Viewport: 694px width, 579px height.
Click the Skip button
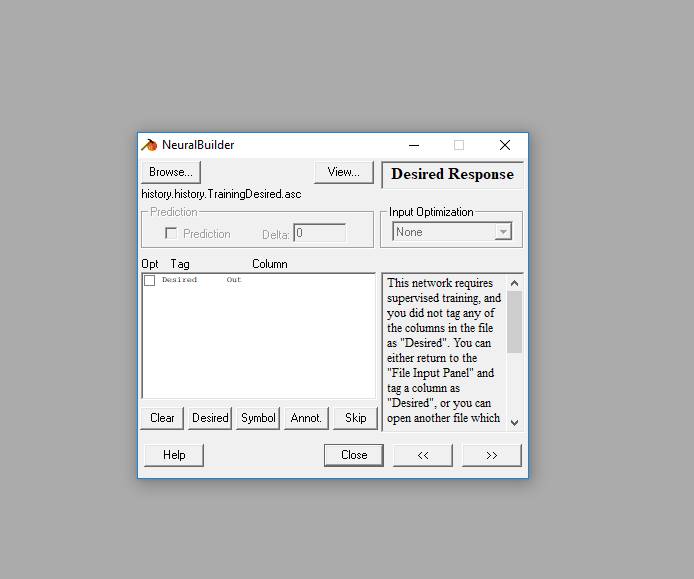pyautogui.click(x=355, y=418)
